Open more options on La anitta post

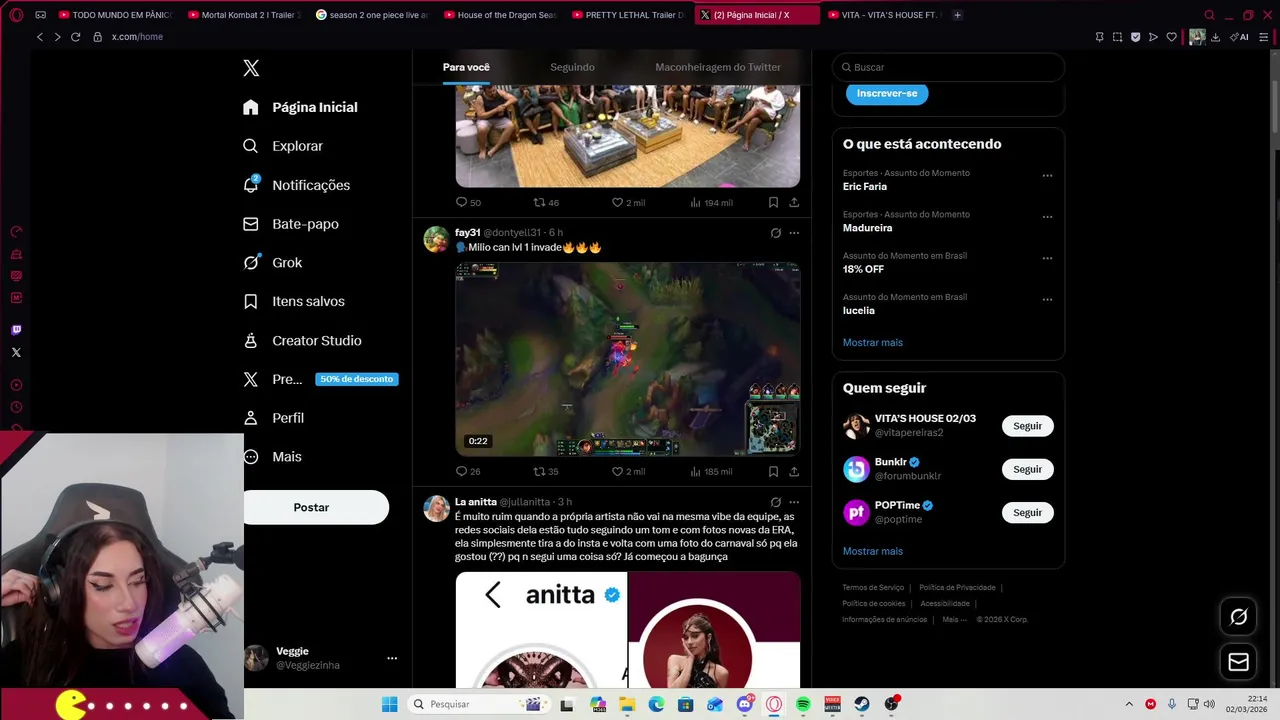point(794,502)
